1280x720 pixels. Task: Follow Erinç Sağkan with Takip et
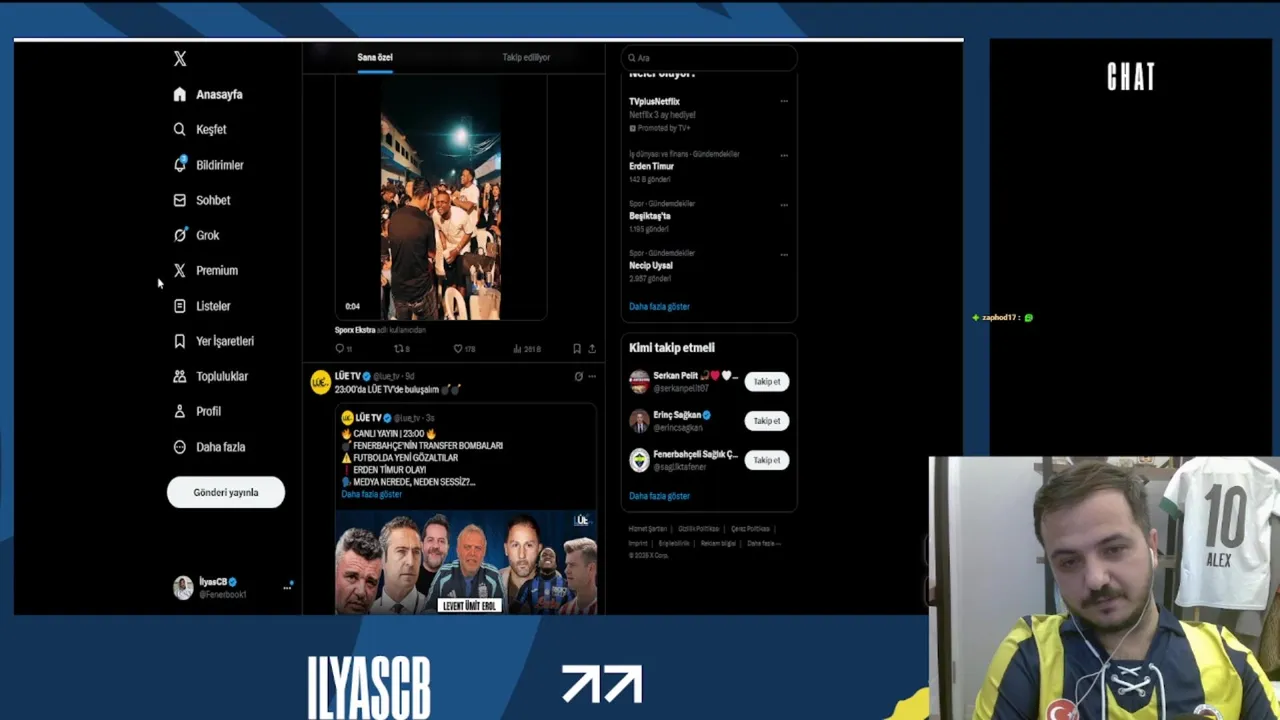pyautogui.click(x=767, y=421)
